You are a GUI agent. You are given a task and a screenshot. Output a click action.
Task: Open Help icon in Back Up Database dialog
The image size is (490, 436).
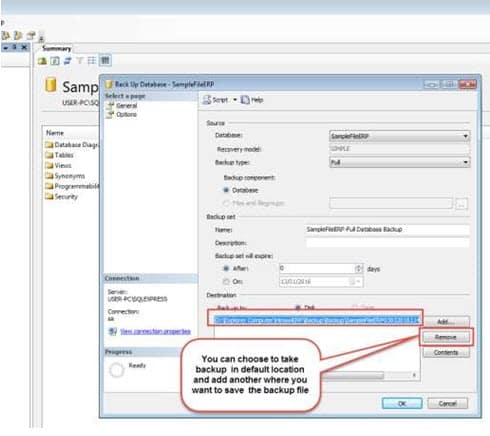[245, 100]
